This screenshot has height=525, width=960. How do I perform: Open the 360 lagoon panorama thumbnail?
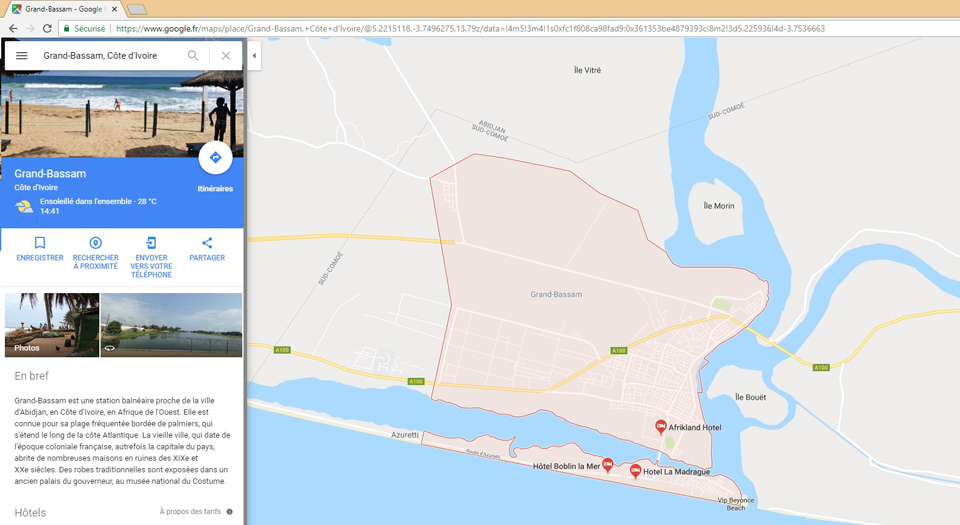pos(171,324)
